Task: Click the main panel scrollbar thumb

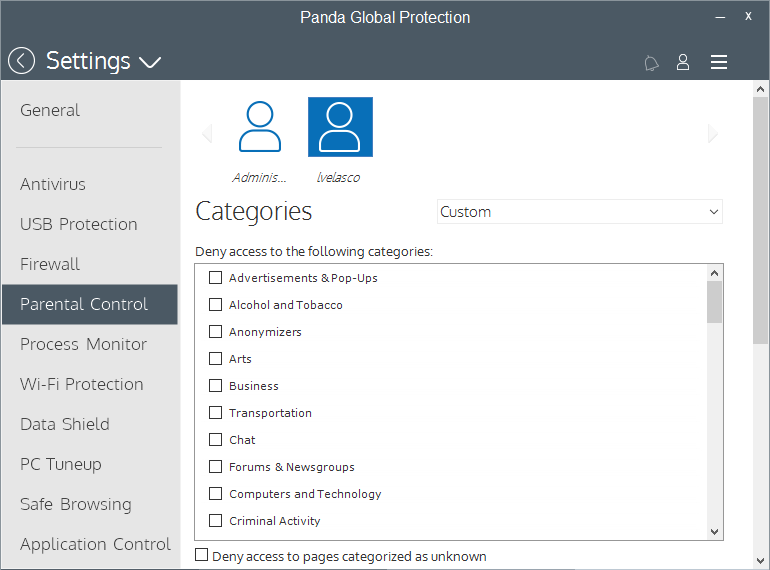Action: [760, 220]
